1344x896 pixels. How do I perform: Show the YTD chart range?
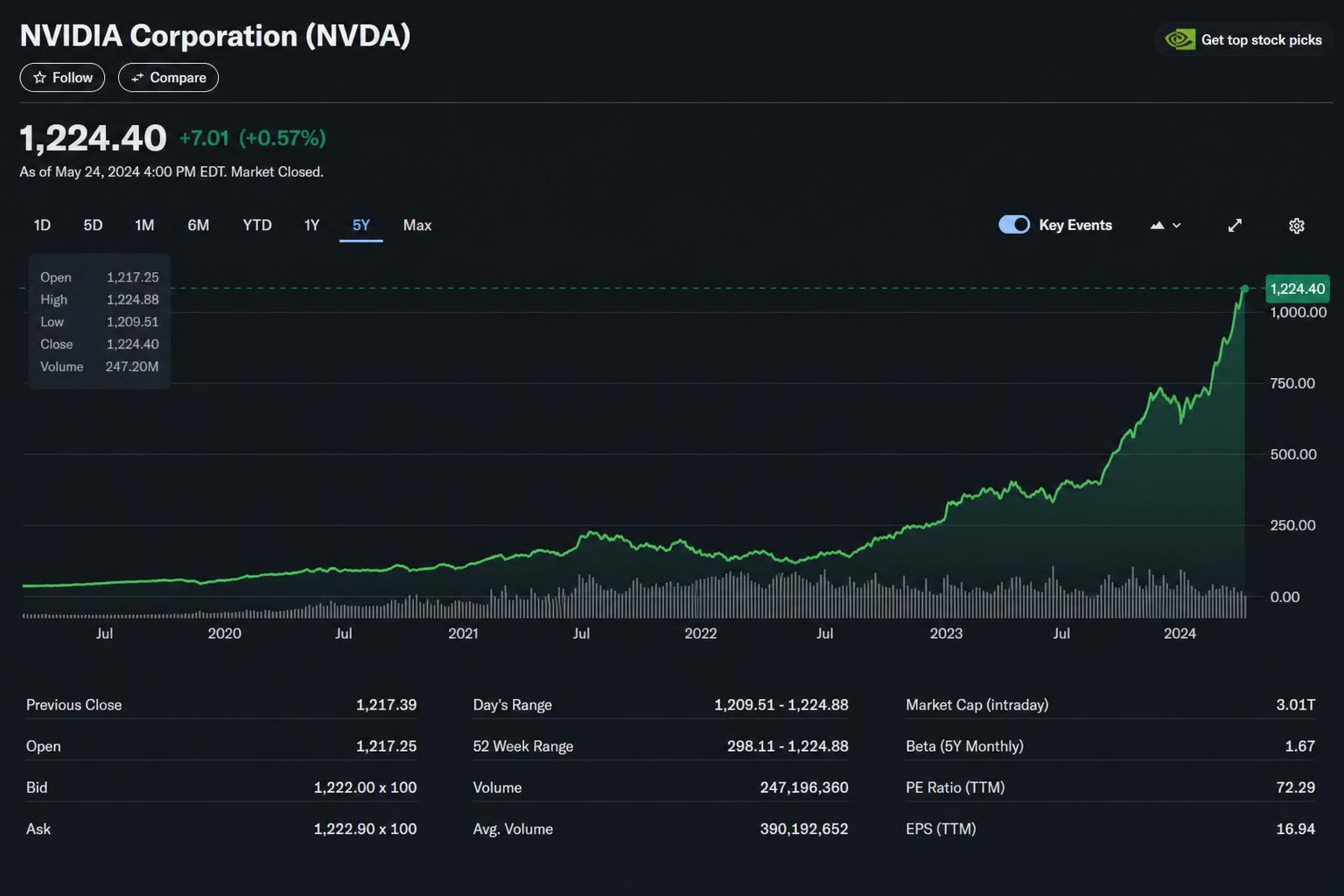(x=257, y=225)
